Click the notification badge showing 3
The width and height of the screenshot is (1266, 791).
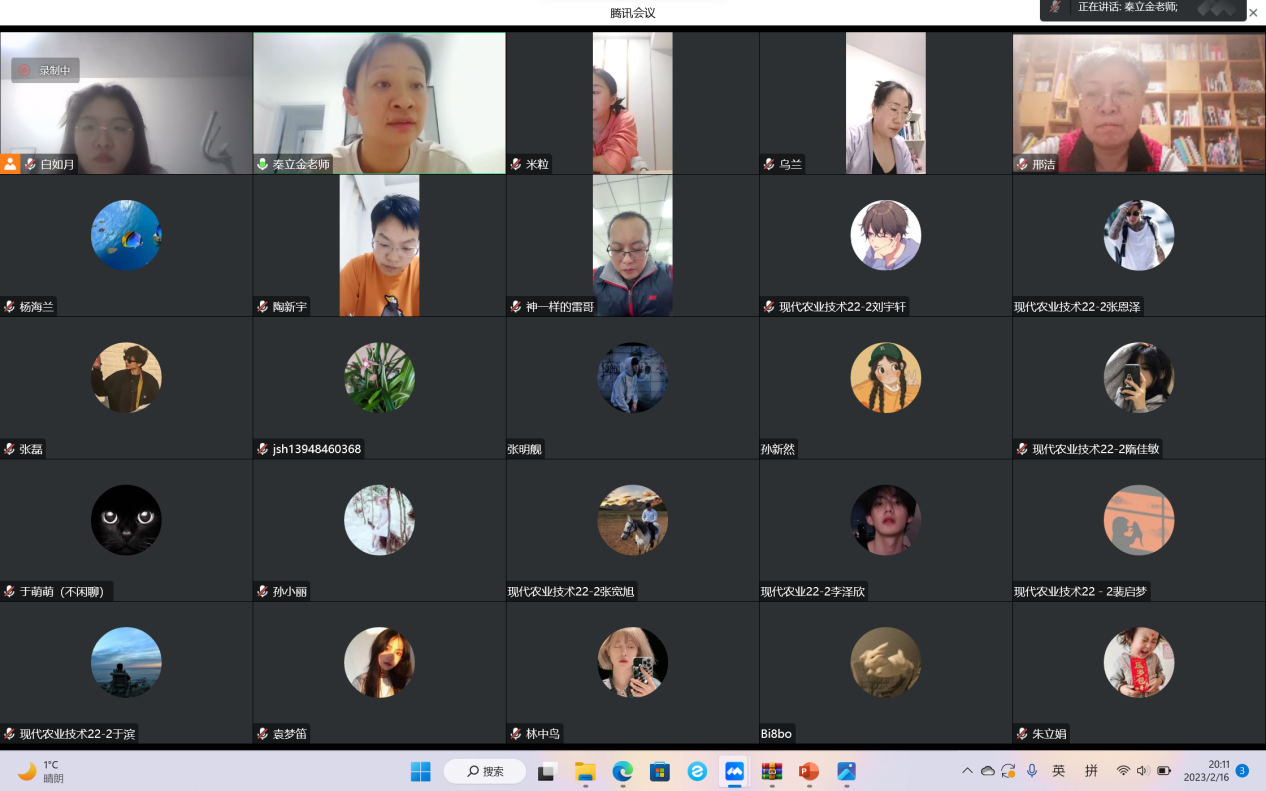click(1242, 771)
